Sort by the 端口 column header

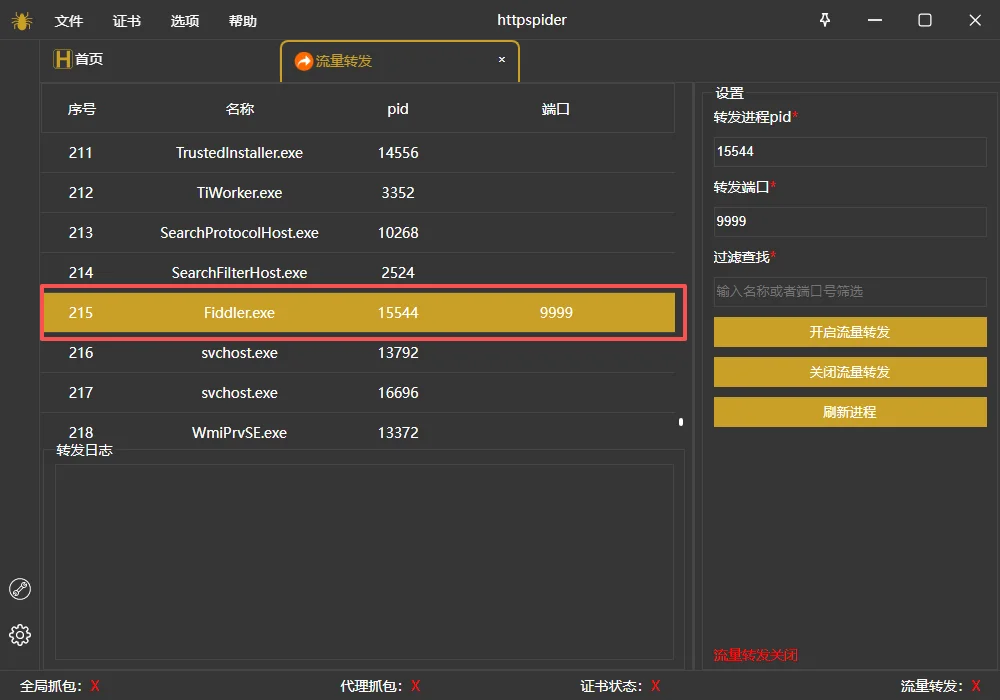pyautogui.click(x=555, y=109)
